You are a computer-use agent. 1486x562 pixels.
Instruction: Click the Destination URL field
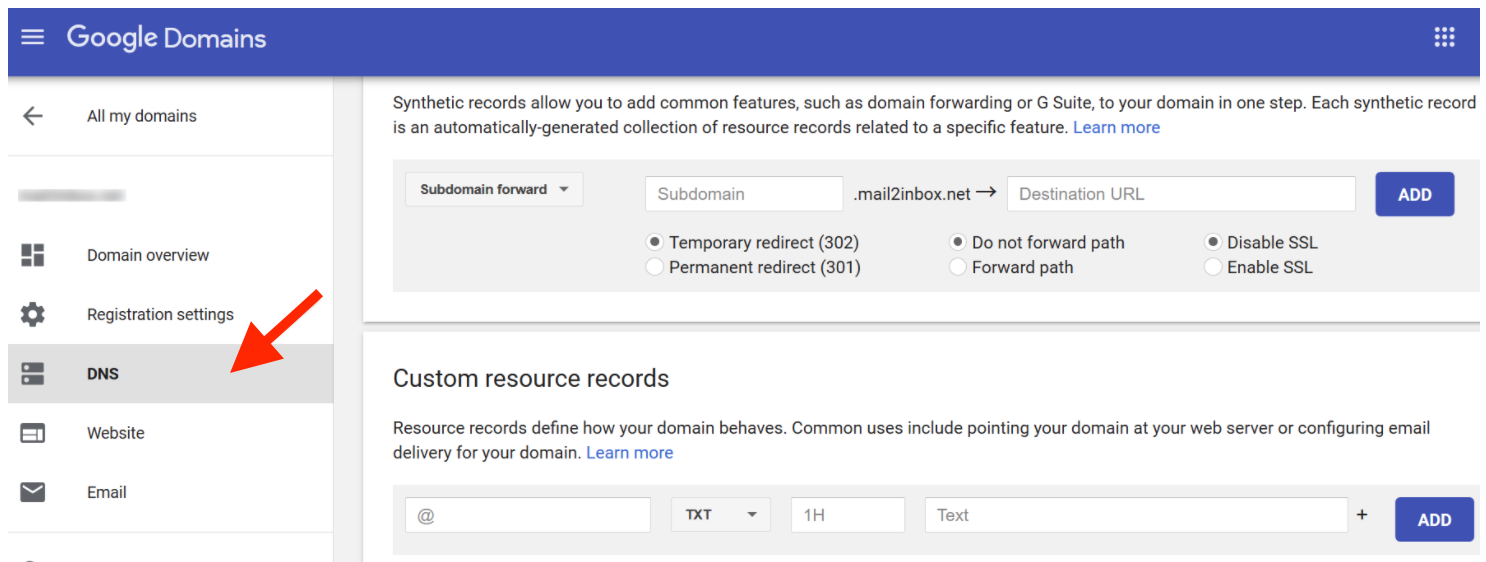1181,194
